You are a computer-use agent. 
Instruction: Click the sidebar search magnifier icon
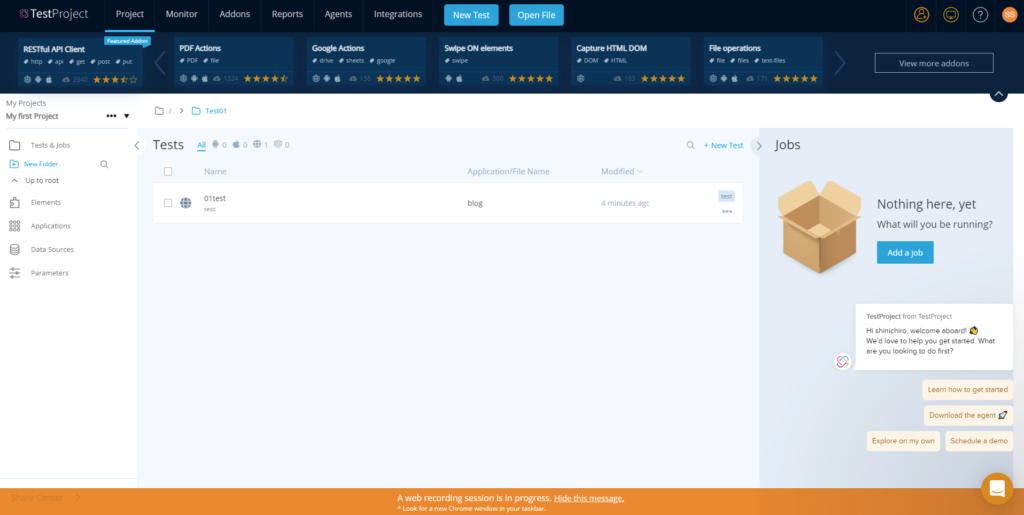[104, 164]
